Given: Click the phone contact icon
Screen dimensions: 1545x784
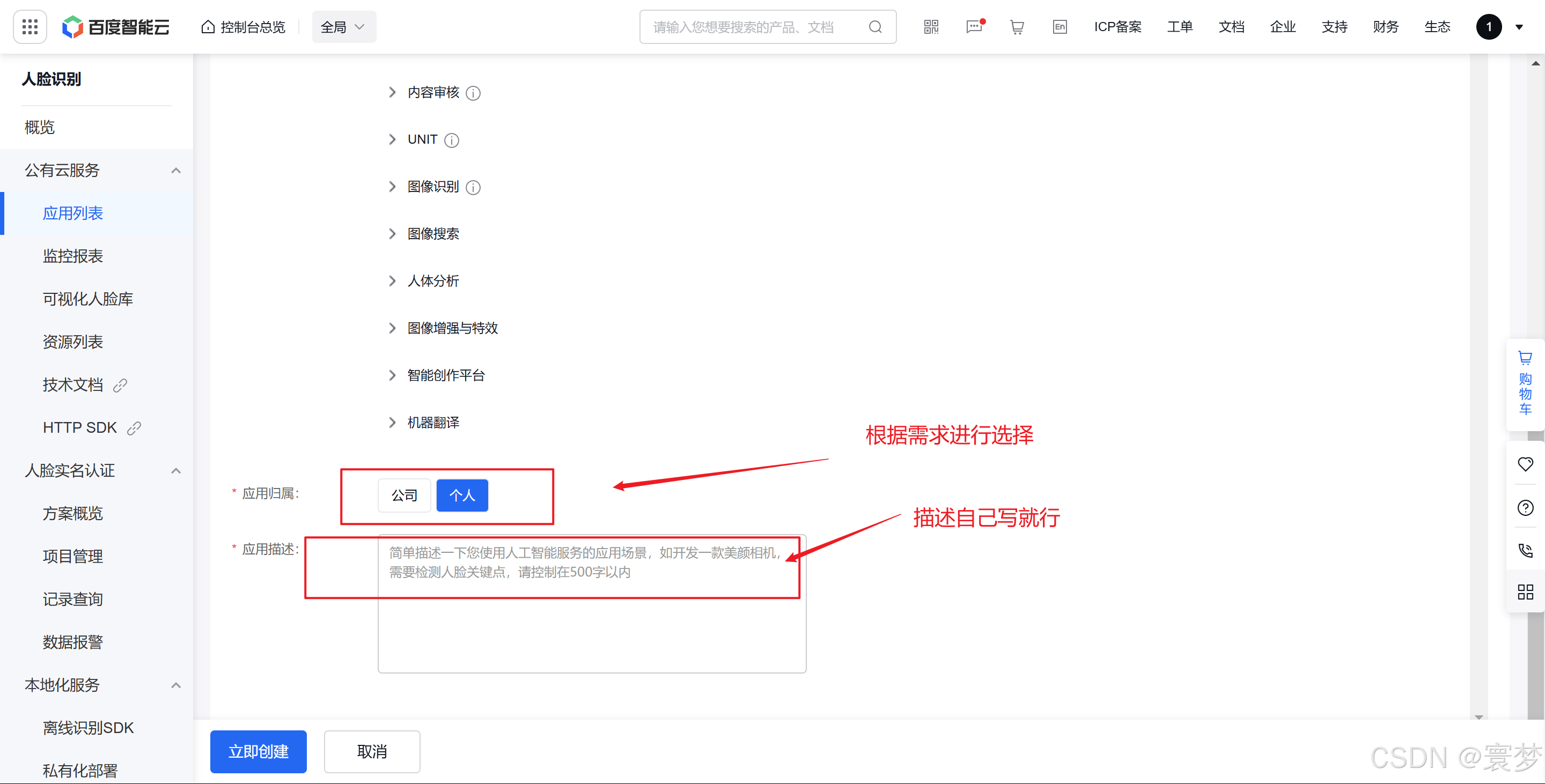Looking at the screenshot, I should pos(1525,550).
